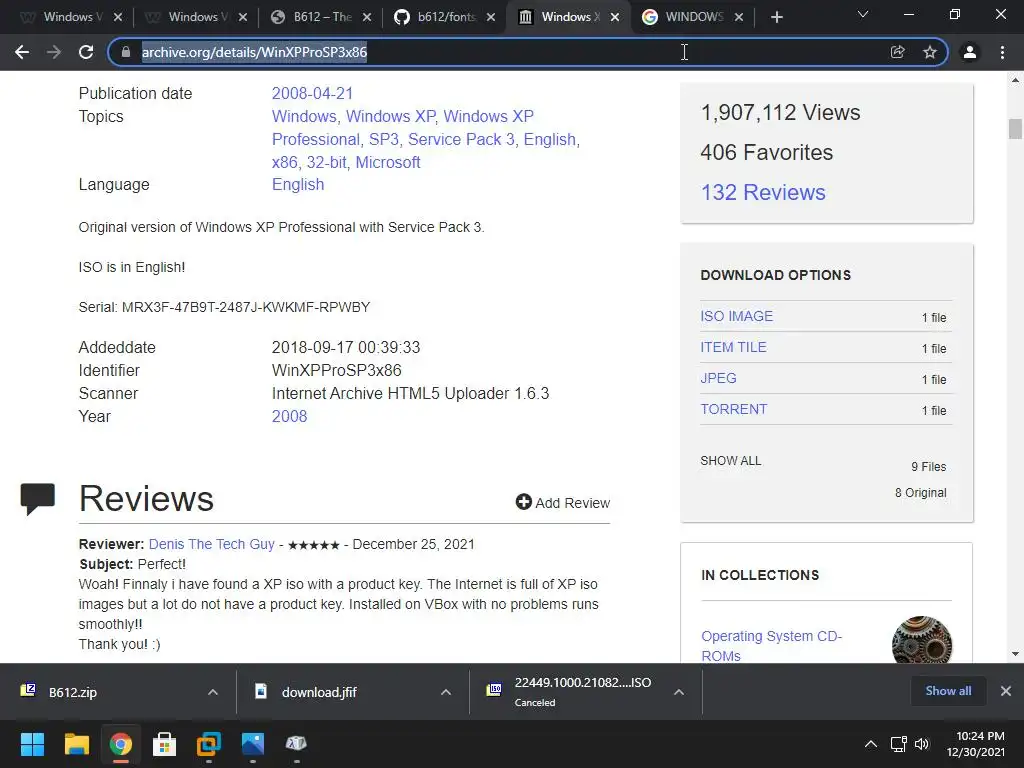Viewport: 1024px width, 768px height.
Task: Open the Service Pack 3 topic link
Action: 461,140
